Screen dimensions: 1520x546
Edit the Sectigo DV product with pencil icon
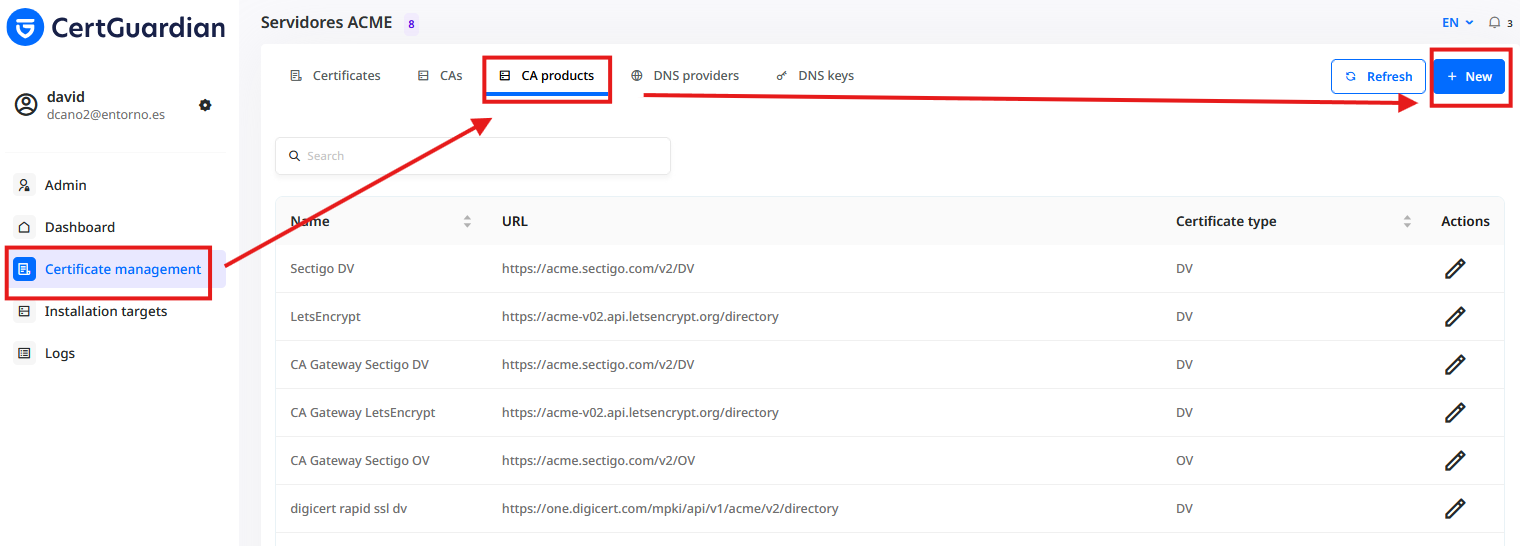coord(1455,268)
